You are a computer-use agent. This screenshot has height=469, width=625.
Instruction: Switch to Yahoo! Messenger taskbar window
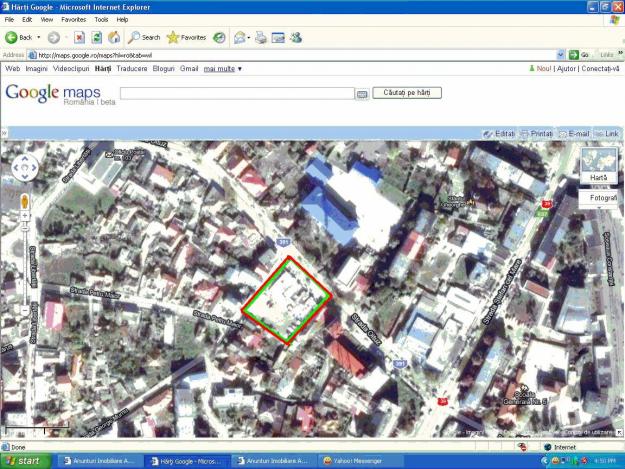[x=360, y=461]
